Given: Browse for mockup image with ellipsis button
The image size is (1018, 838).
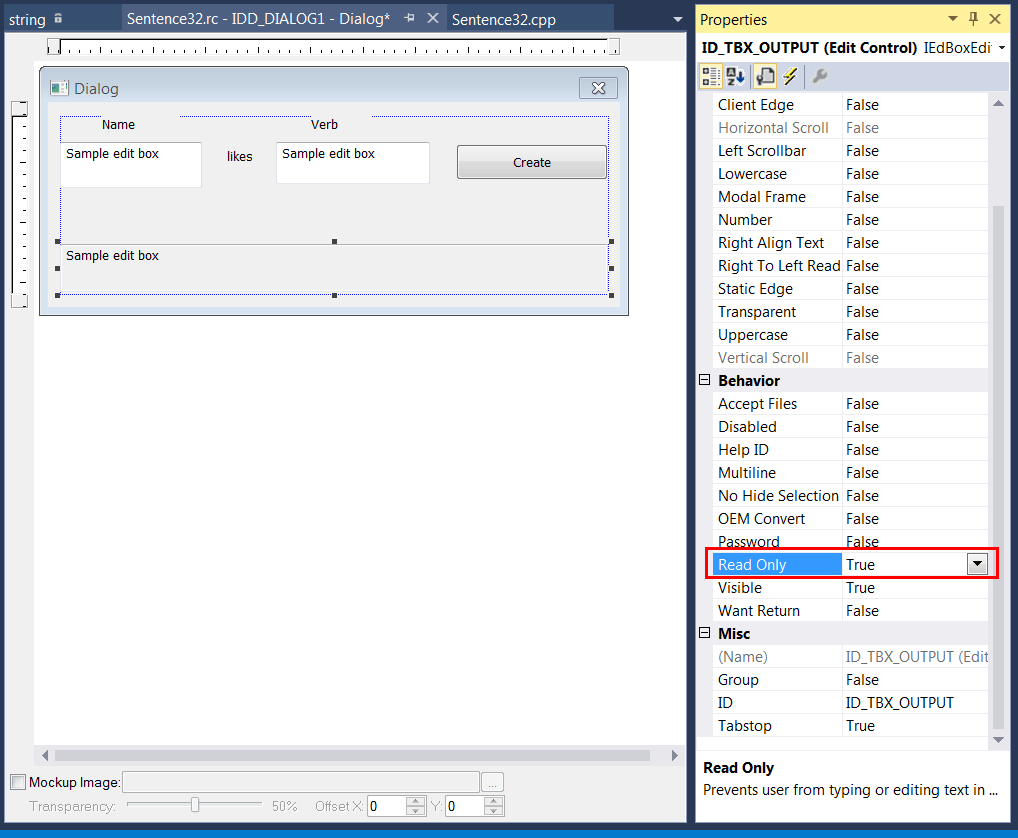Looking at the screenshot, I should 492,783.
